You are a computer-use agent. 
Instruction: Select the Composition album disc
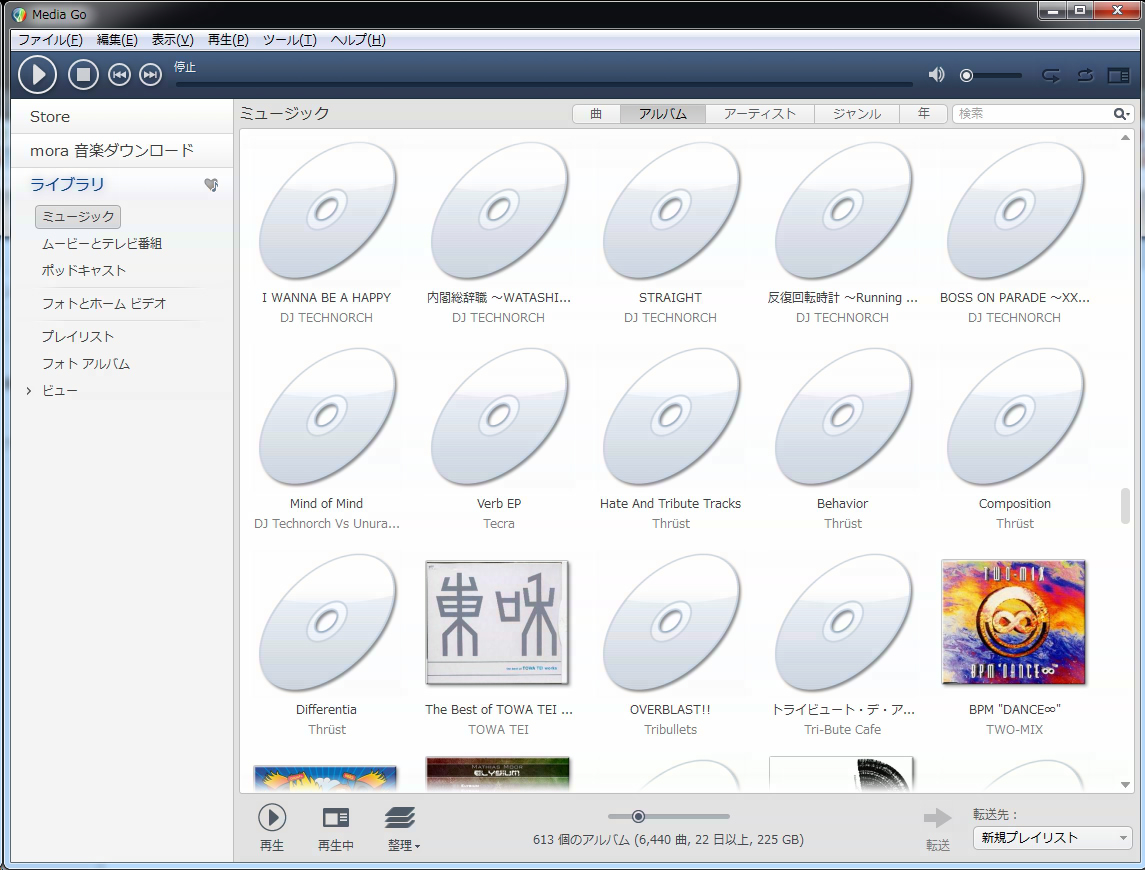(x=1014, y=416)
